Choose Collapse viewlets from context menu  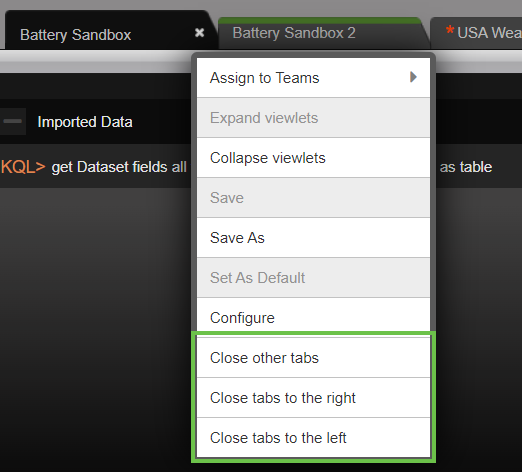313,158
